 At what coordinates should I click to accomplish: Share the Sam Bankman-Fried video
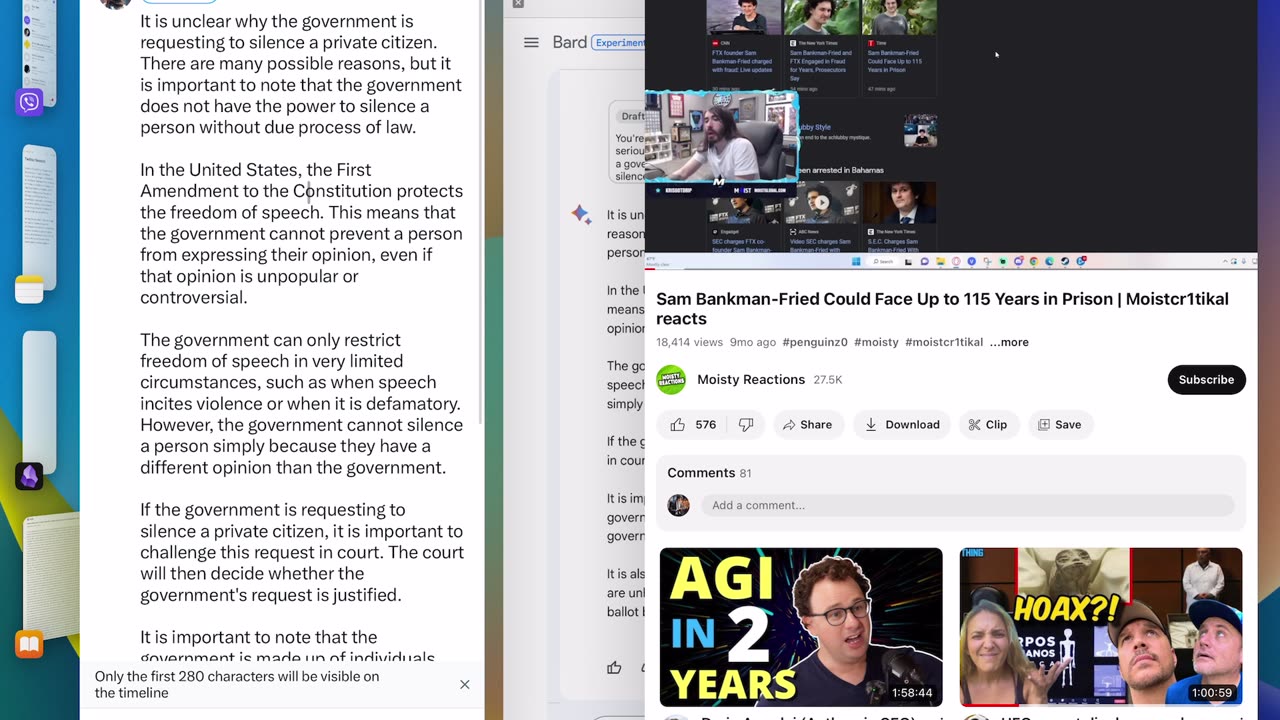(807, 425)
